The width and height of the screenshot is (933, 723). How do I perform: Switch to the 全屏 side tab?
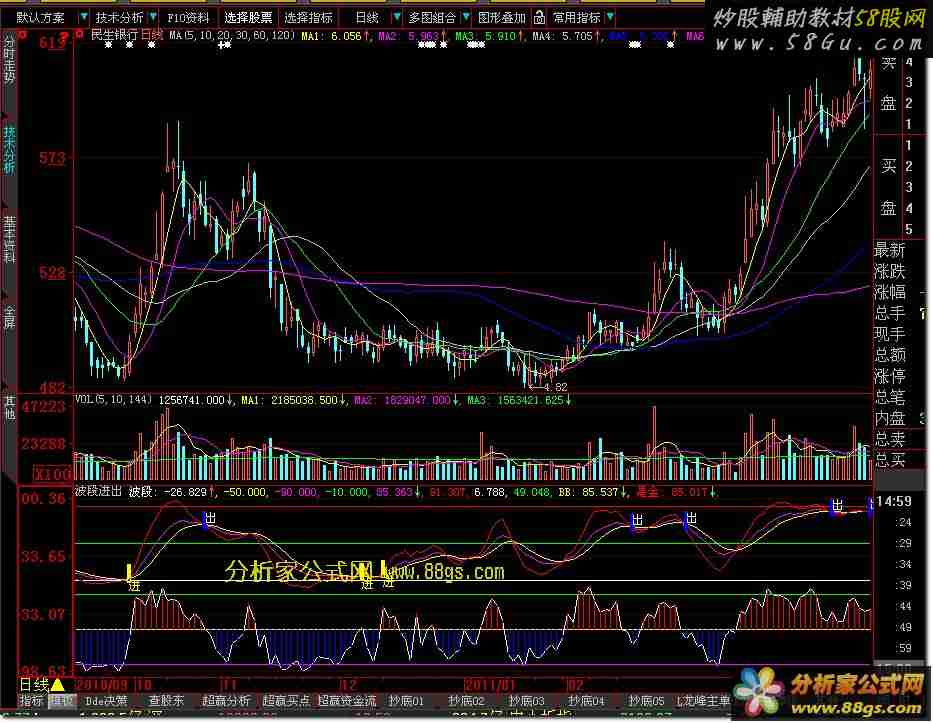(x=9, y=317)
